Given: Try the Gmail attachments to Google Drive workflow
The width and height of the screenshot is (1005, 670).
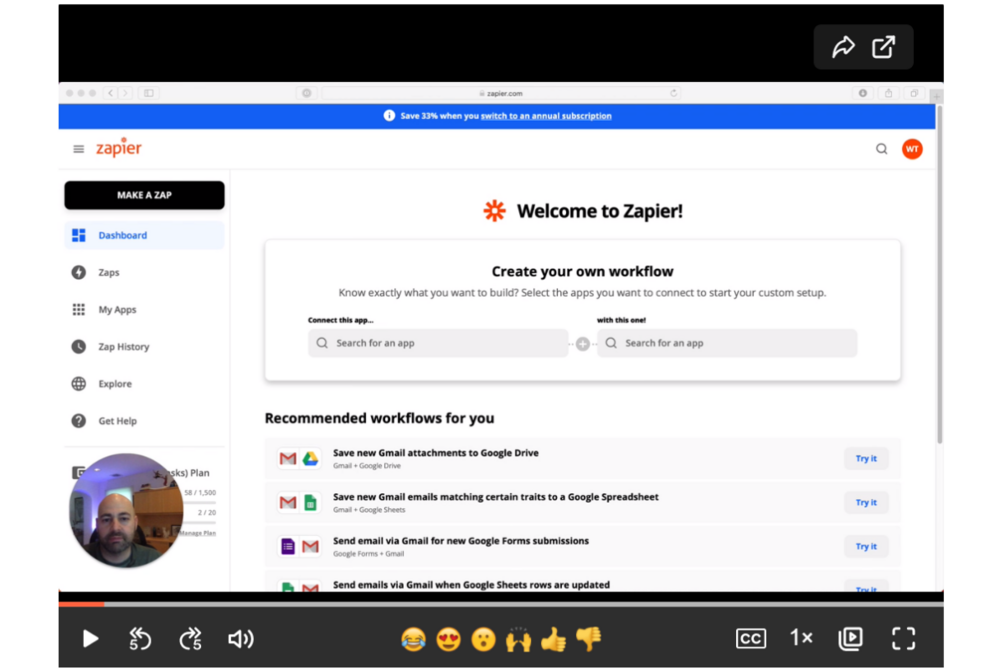Looking at the screenshot, I should (866, 458).
